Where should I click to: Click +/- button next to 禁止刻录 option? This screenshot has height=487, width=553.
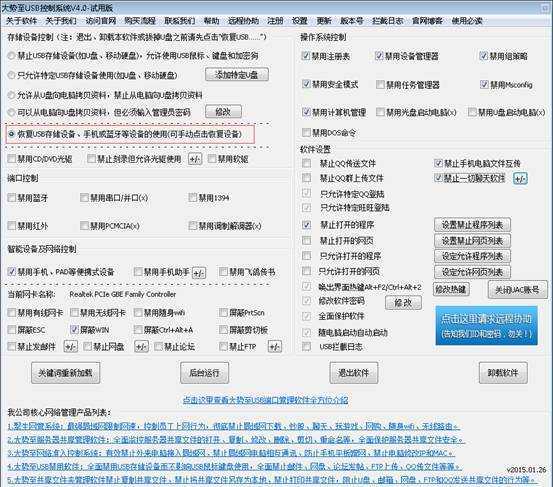point(195,159)
